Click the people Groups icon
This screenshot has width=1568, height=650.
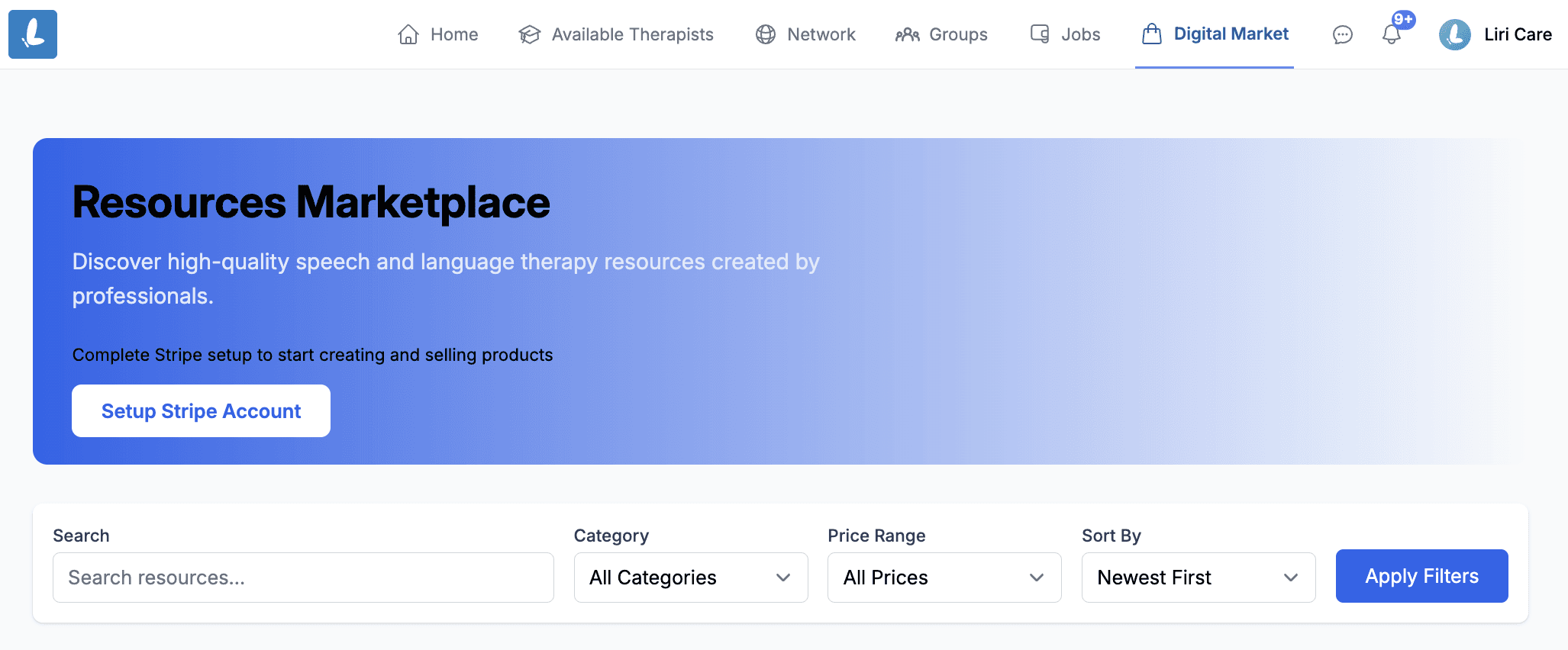(x=907, y=34)
